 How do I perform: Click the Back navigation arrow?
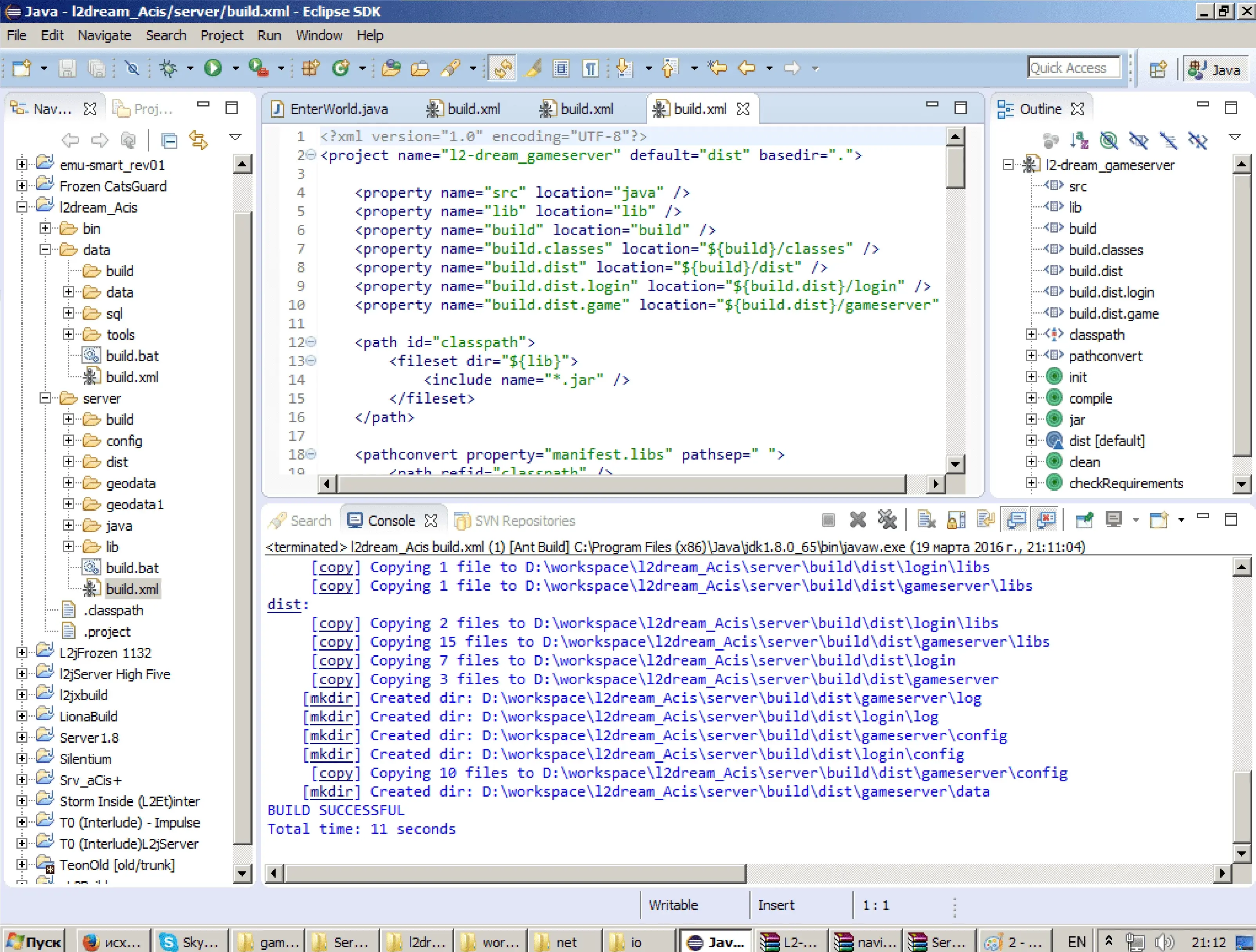tap(746, 68)
